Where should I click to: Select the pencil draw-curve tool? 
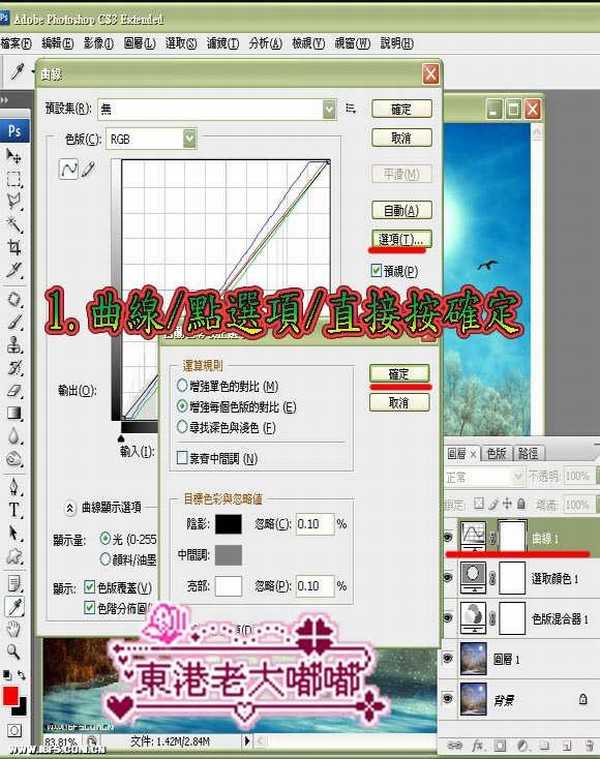coord(88,170)
